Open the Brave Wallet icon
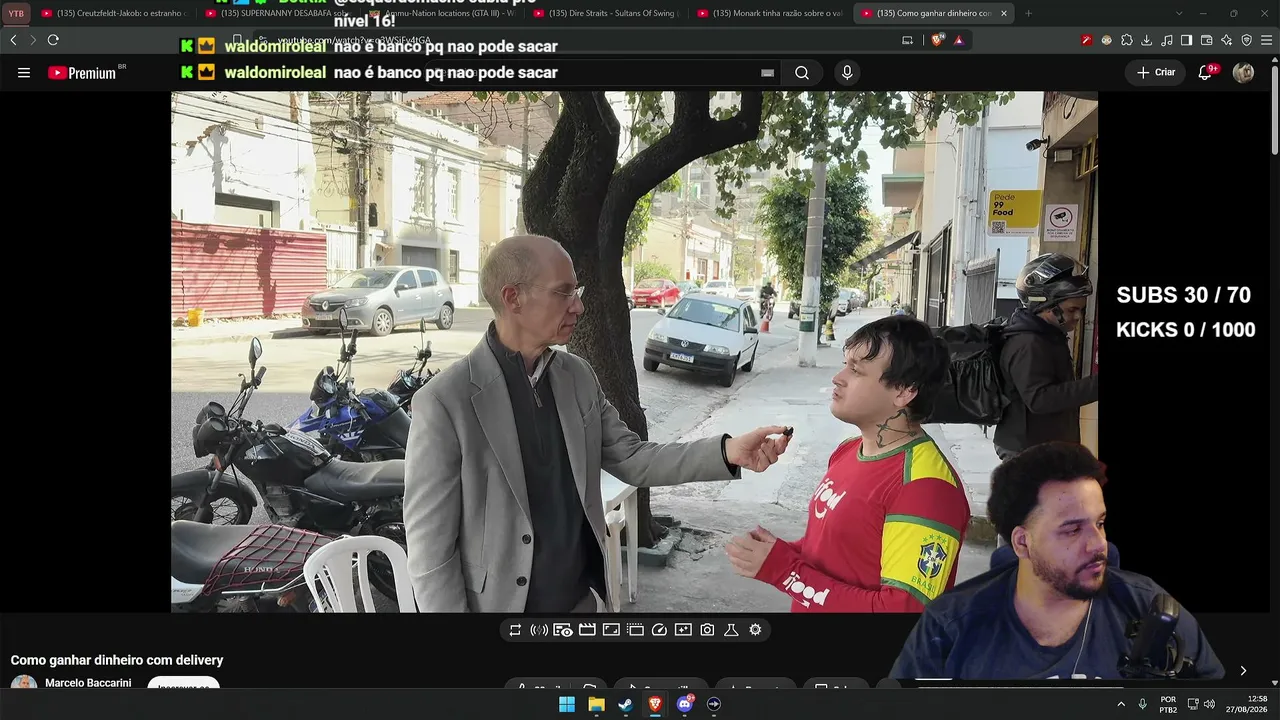1280x720 pixels. 1206,40
